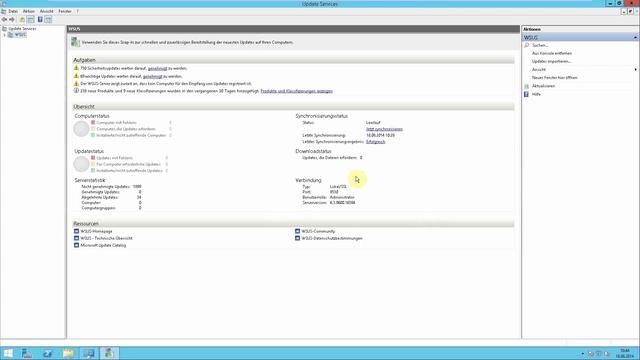Viewport: 640px width, 360px height.
Task: Open File Explorer from the taskbar
Action: pyautogui.click(x=68, y=353)
